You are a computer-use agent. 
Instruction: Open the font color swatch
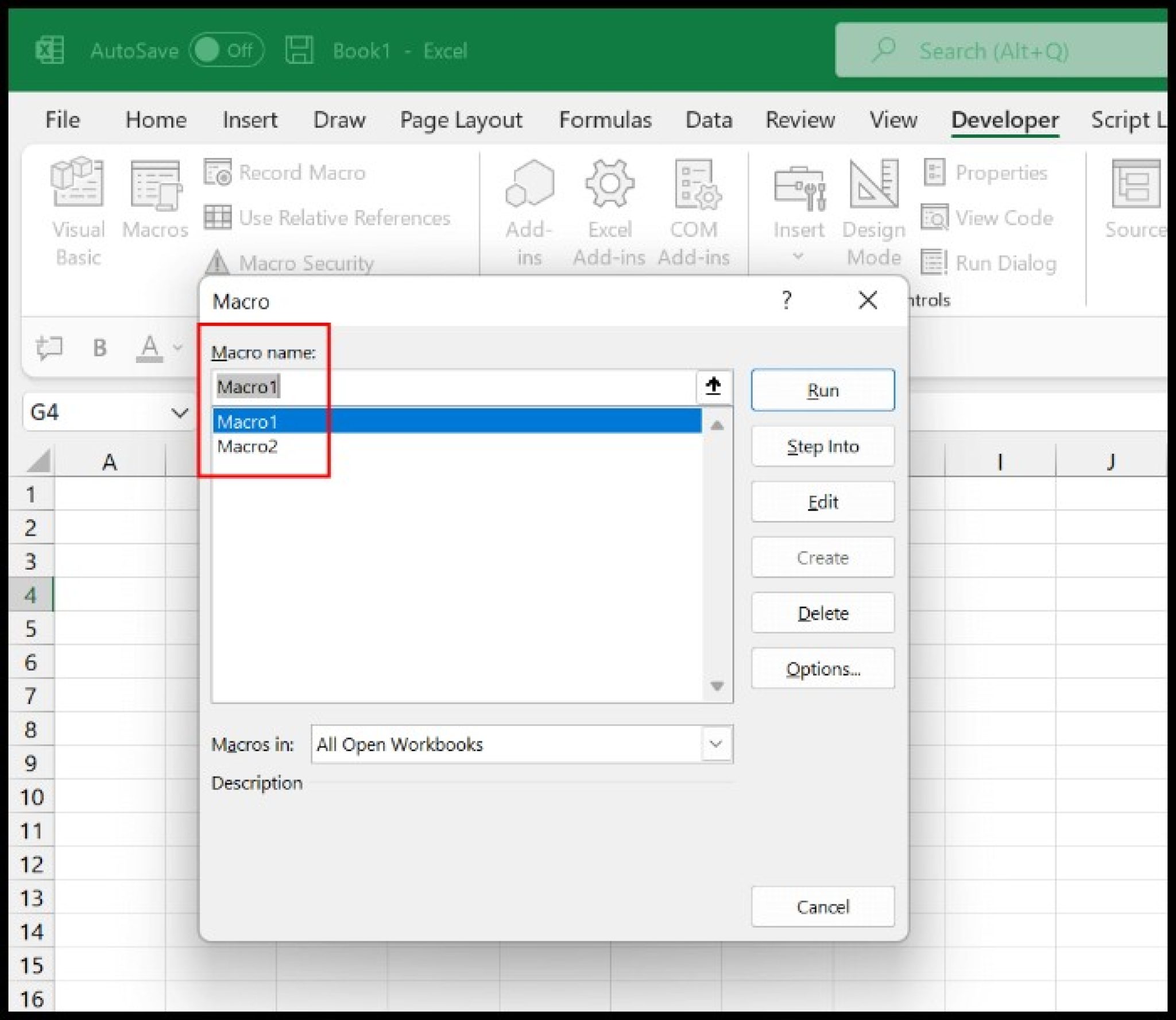tap(150, 347)
